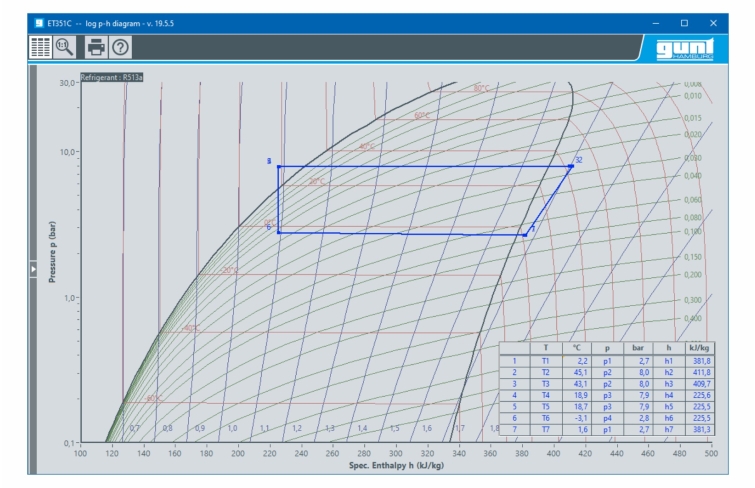Click row number 1 in the table
The image size is (755, 488).
[515, 360]
